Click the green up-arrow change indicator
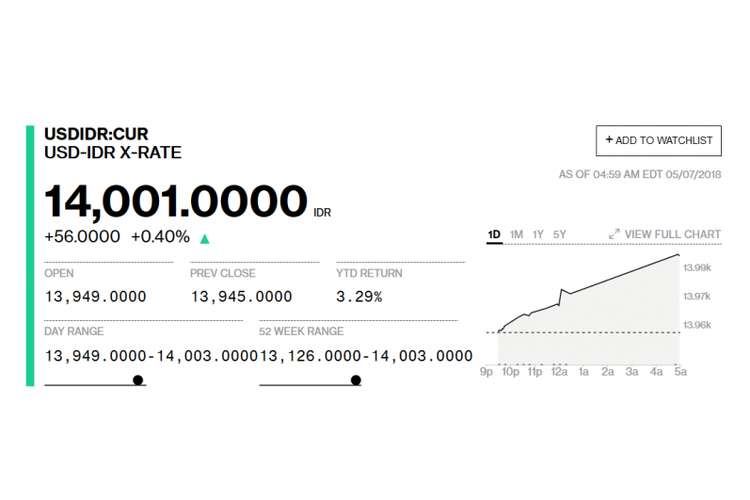 pos(205,239)
